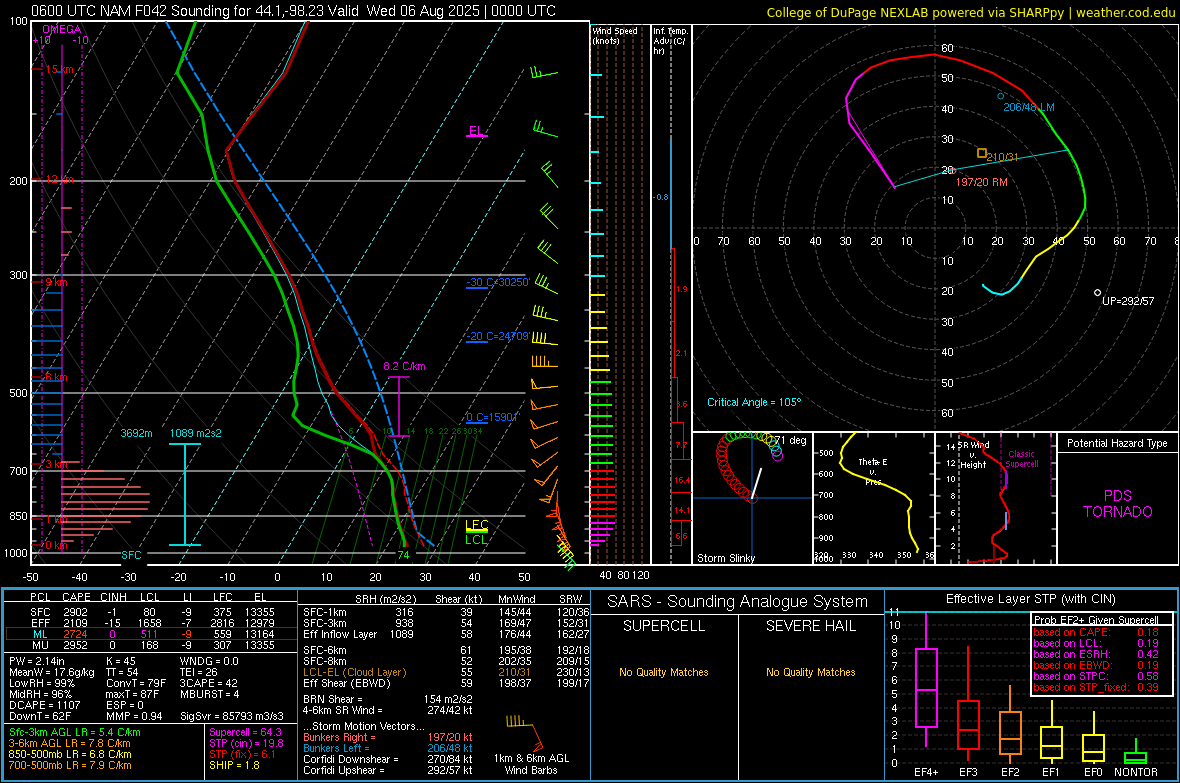Click the Corfidi Upshear entry
The width and height of the screenshot is (1180, 783).
click(388, 770)
